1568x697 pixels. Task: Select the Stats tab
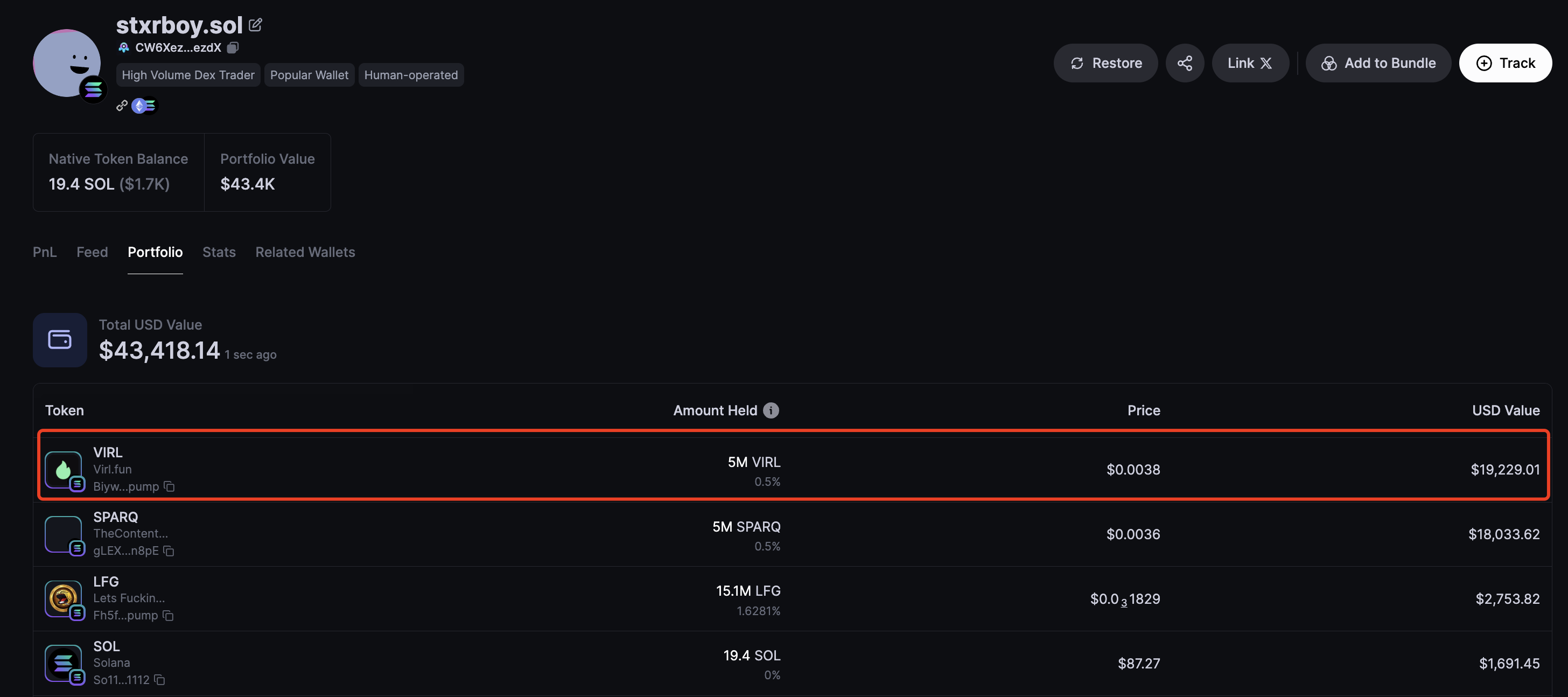coord(219,252)
